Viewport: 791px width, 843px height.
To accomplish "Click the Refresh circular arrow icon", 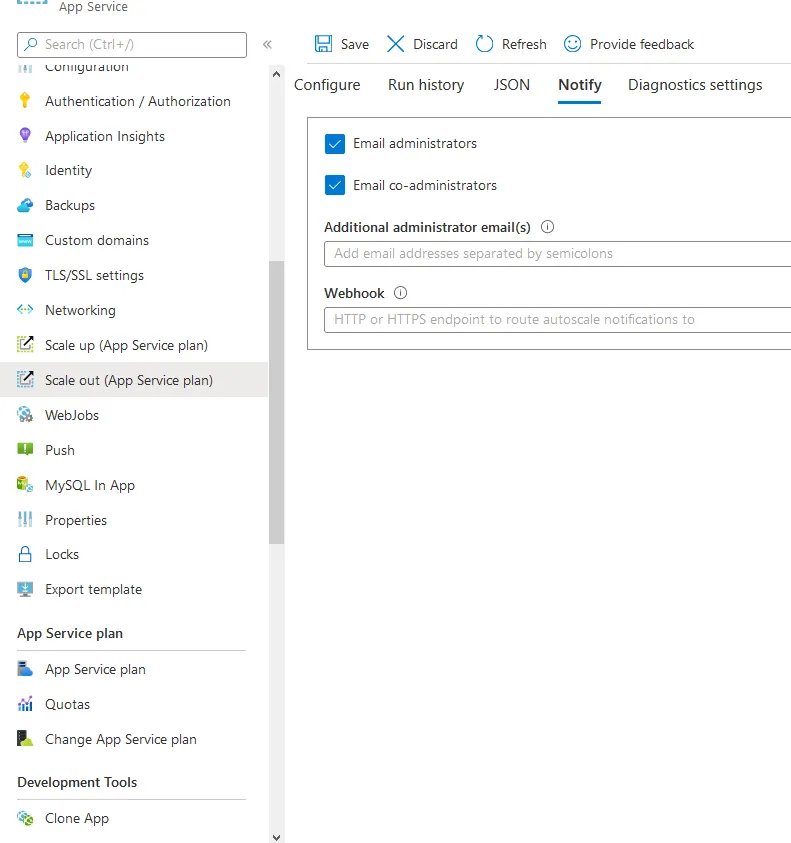I will pyautogui.click(x=484, y=44).
